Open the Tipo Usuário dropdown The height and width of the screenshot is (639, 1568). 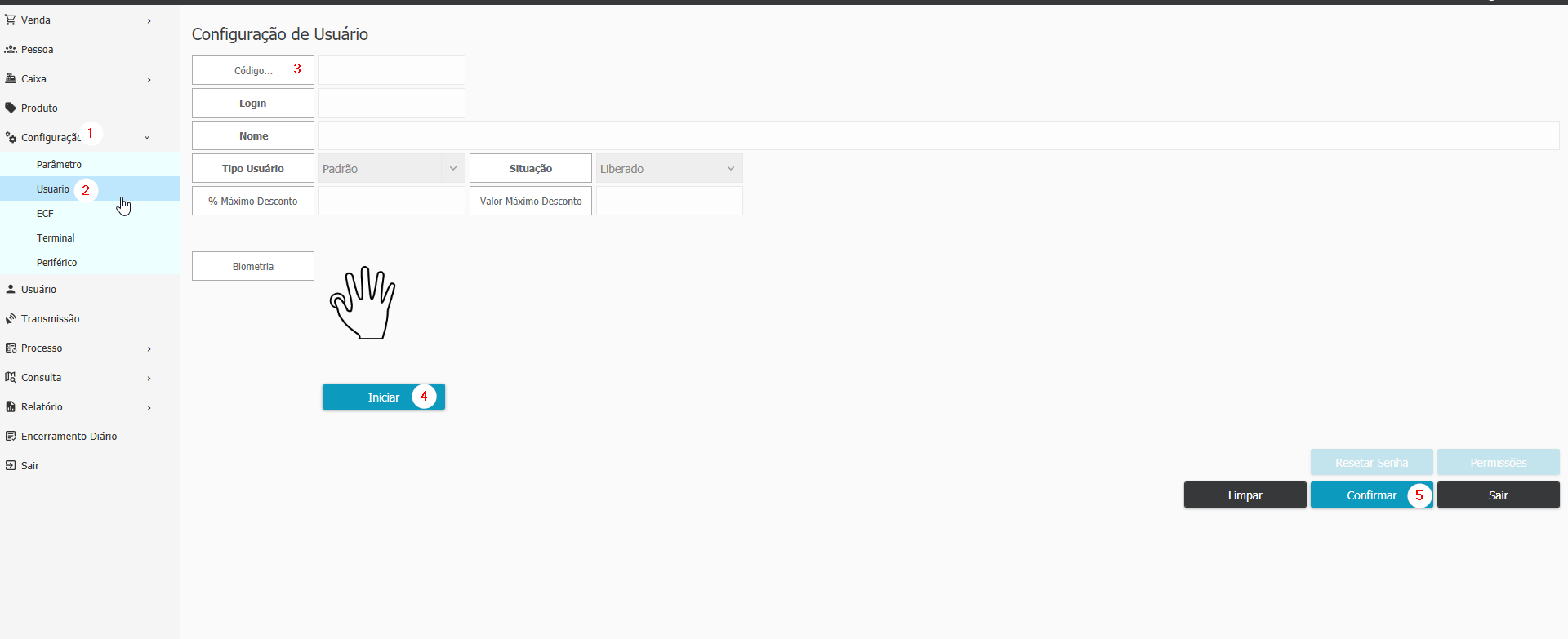[392, 168]
